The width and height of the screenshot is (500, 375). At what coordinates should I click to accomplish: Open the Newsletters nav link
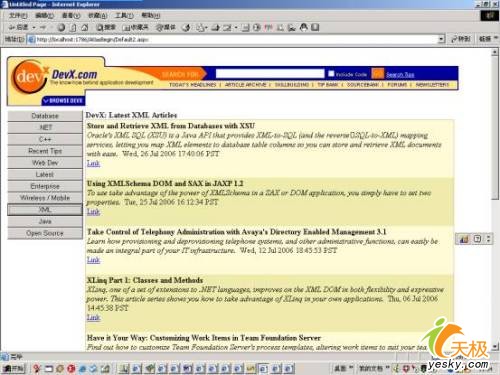click(432, 85)
